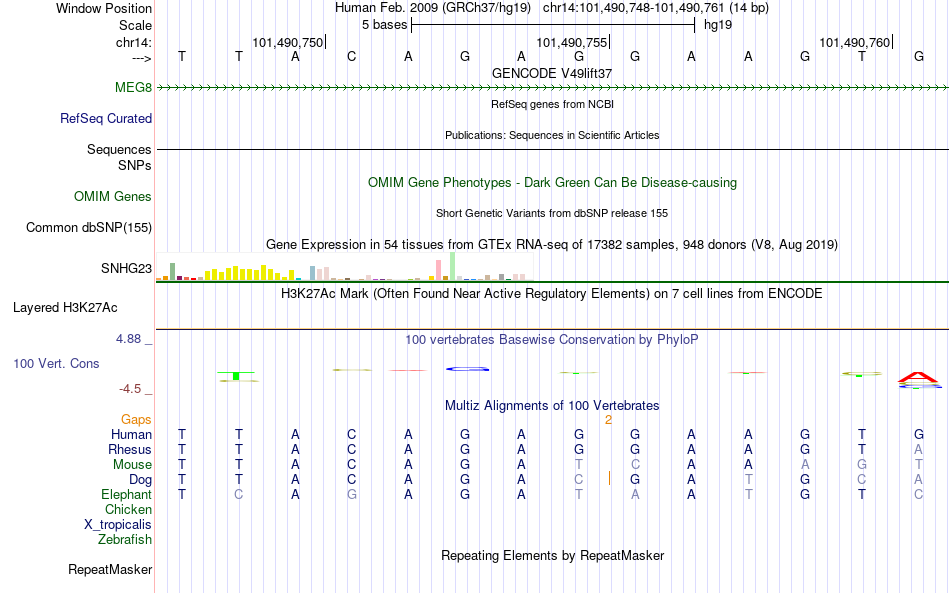This screenshot has height=593, width=950.
Task: Click 'Multiz Alignments of 100 Vertebrates' title
Action: [552, 406]
